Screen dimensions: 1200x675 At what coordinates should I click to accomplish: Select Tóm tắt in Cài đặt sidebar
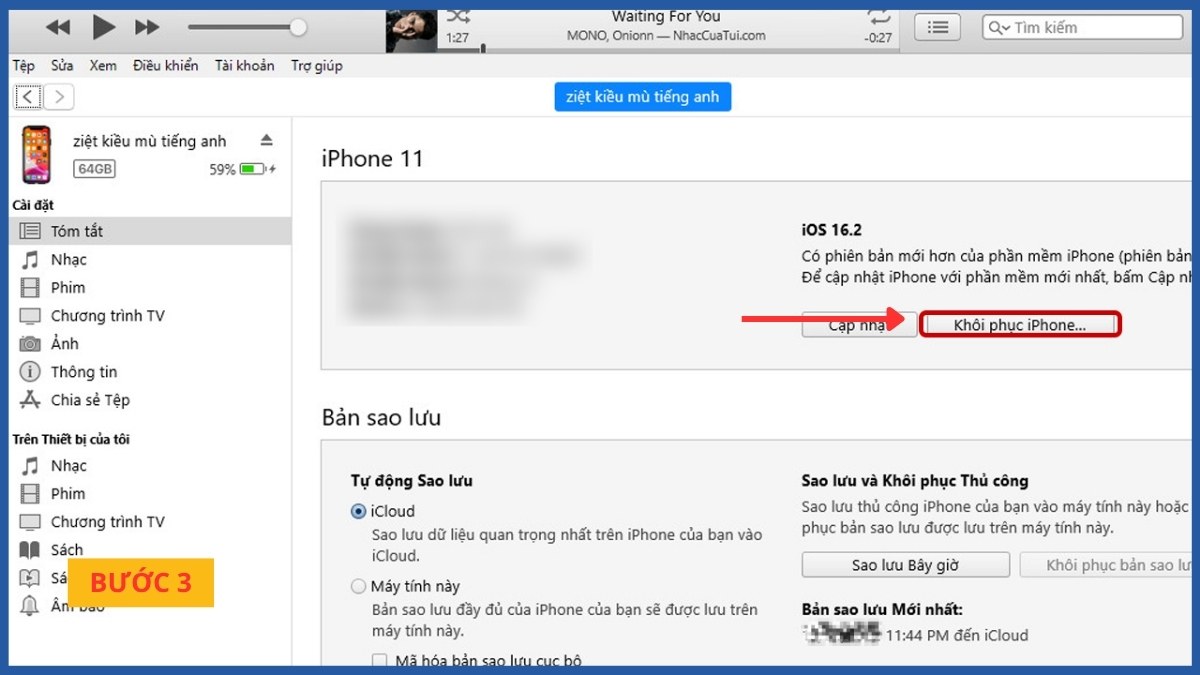coord(150,231)
